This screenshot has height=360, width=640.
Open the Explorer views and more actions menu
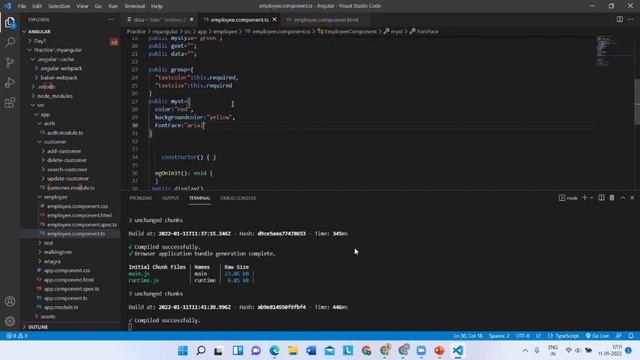pos(111,19)
